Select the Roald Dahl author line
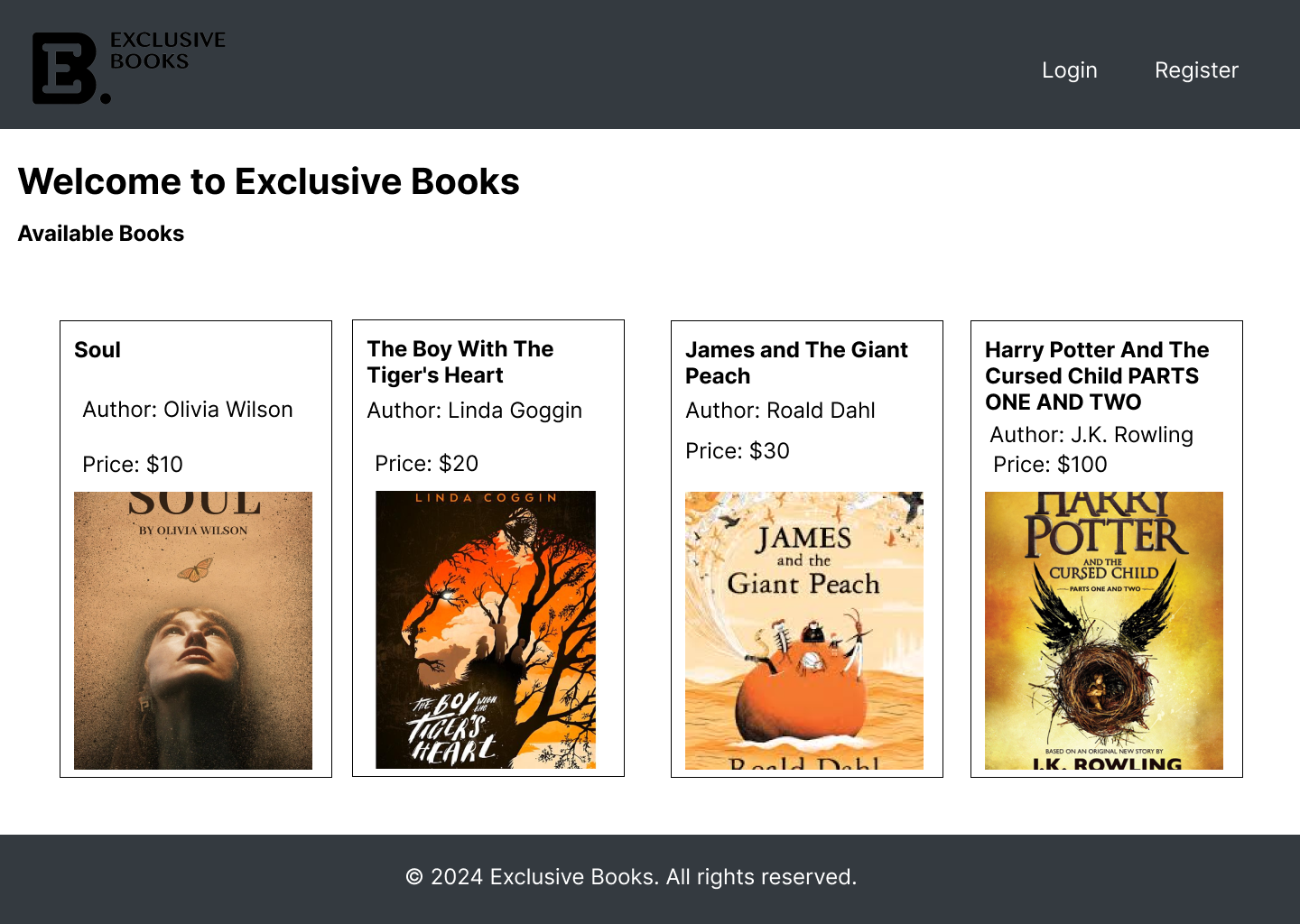Image resolution: width=1300 pixels, height=924 pixels. point(780,411)
